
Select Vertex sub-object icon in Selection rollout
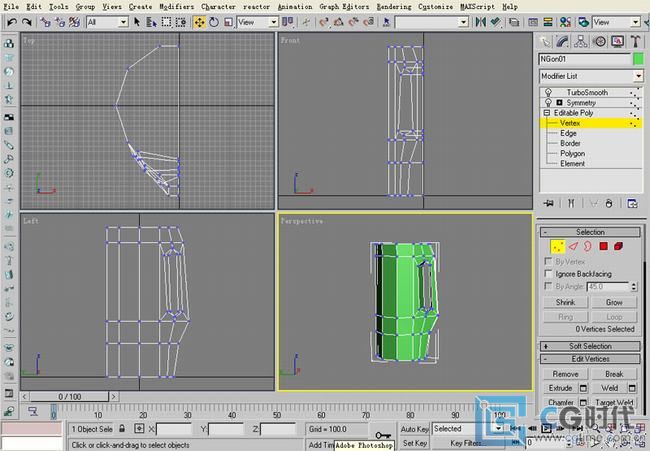coord(558,247)
